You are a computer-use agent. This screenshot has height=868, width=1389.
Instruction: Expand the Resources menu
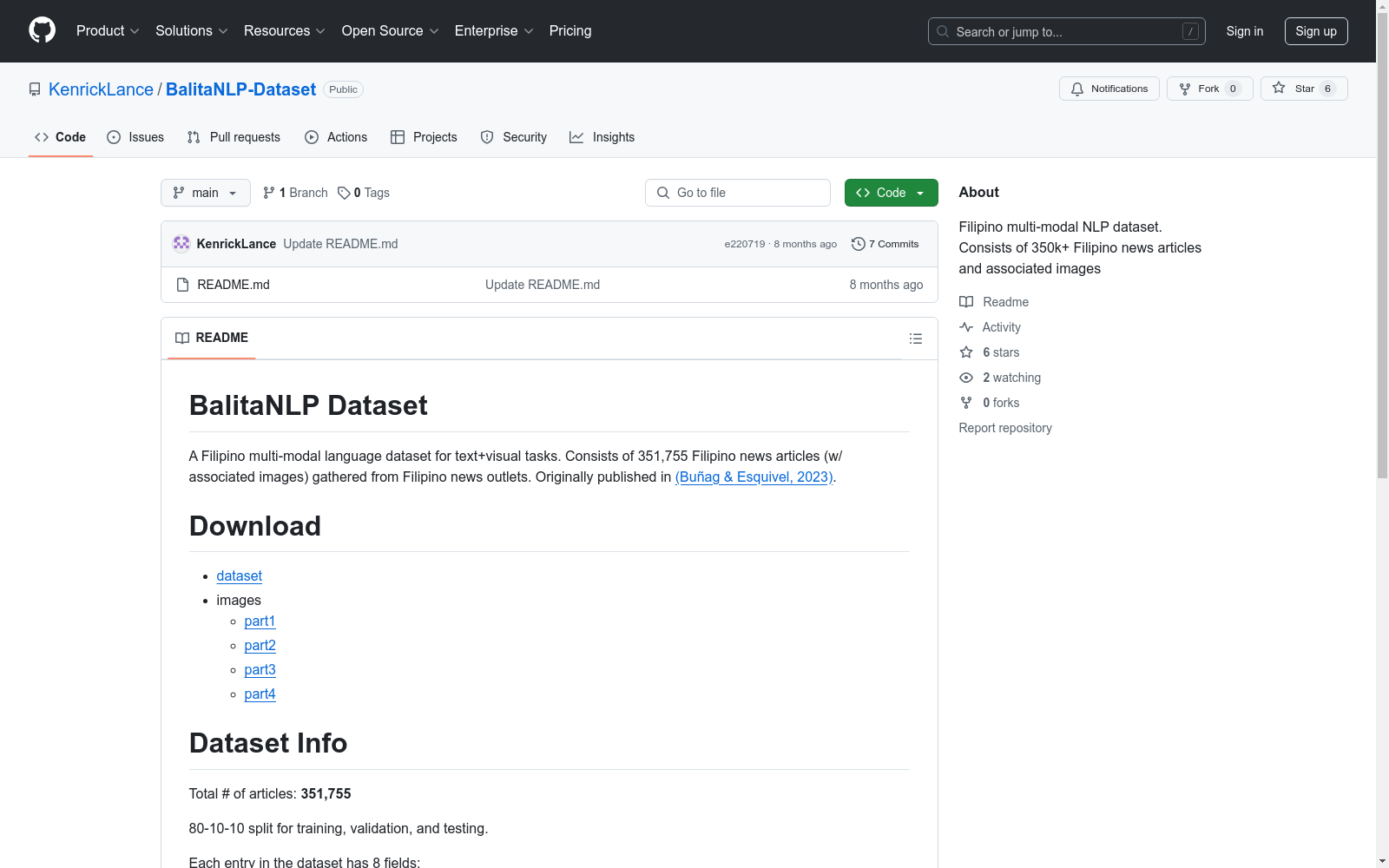[285, 31]
